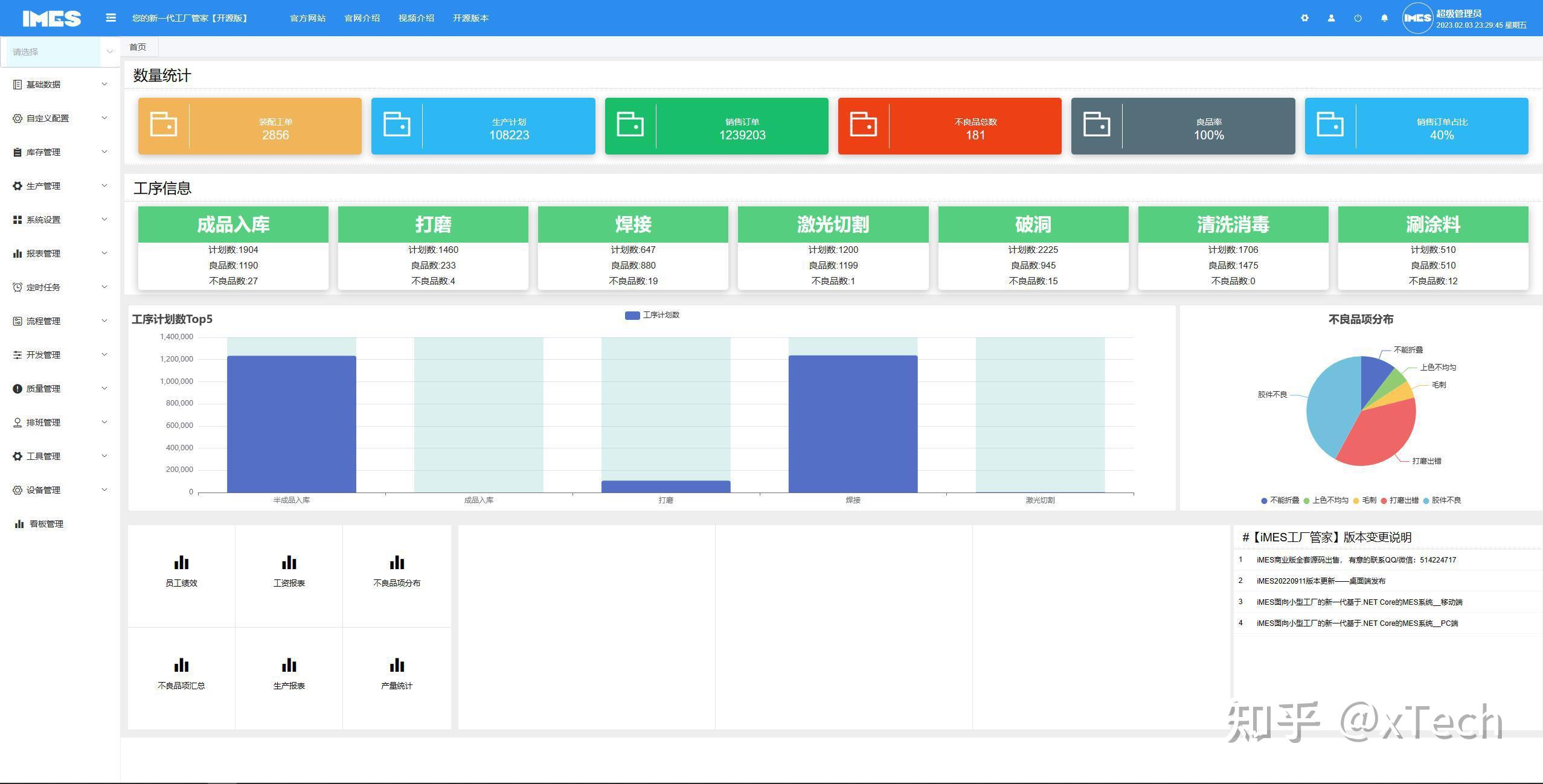Click the 超级管理员 avatar
Viewport: 1543px width, 784px height.
pos(1417,18)
